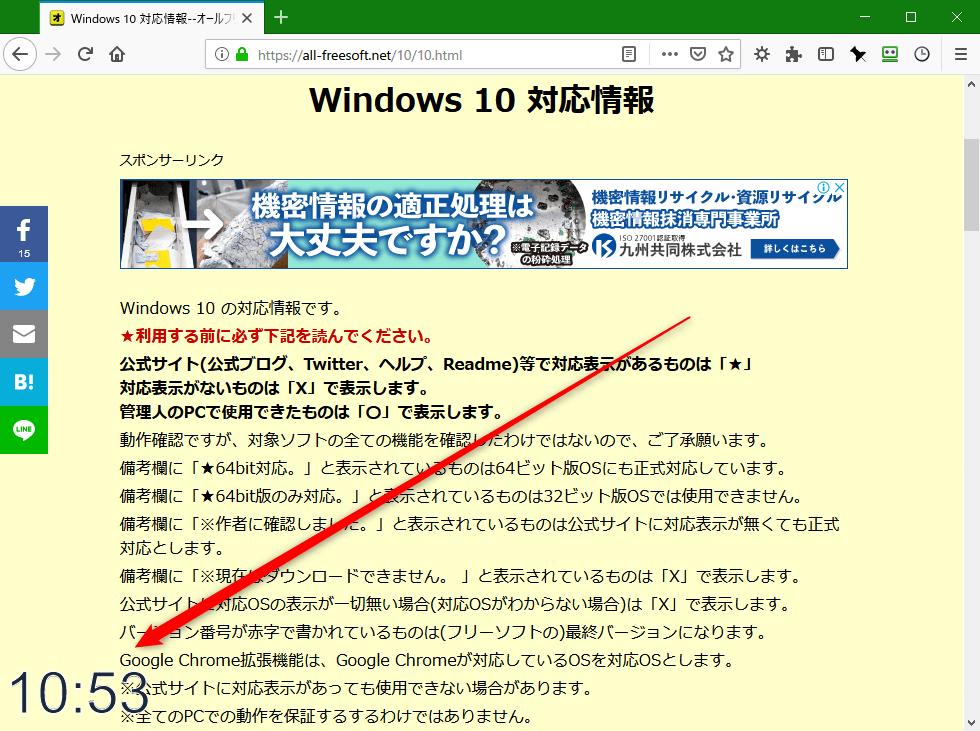Save page to Pocket
This screenshot has height=731, width=980.
point(698,54)
